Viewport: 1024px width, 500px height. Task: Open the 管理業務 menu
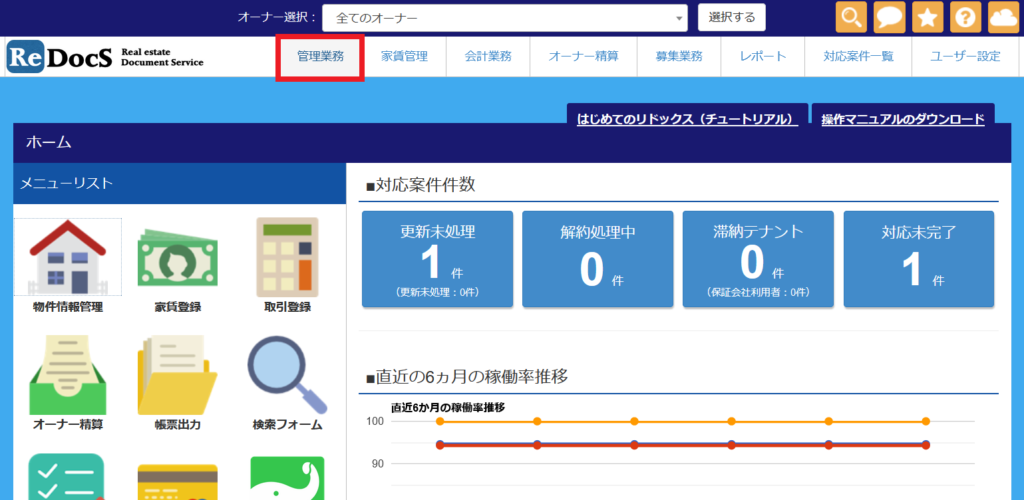coord(320,57)
